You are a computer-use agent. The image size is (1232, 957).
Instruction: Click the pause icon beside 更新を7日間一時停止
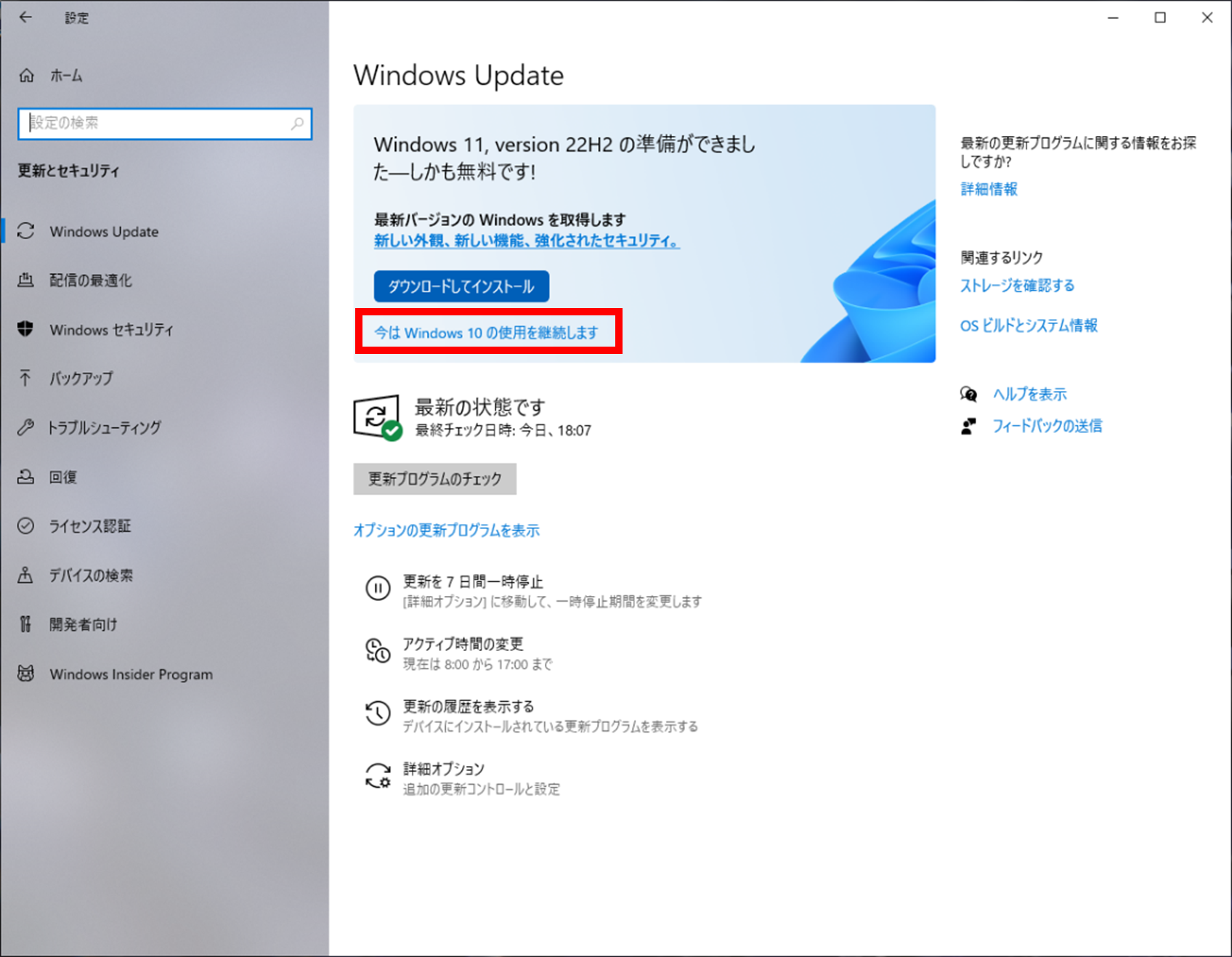378,588
